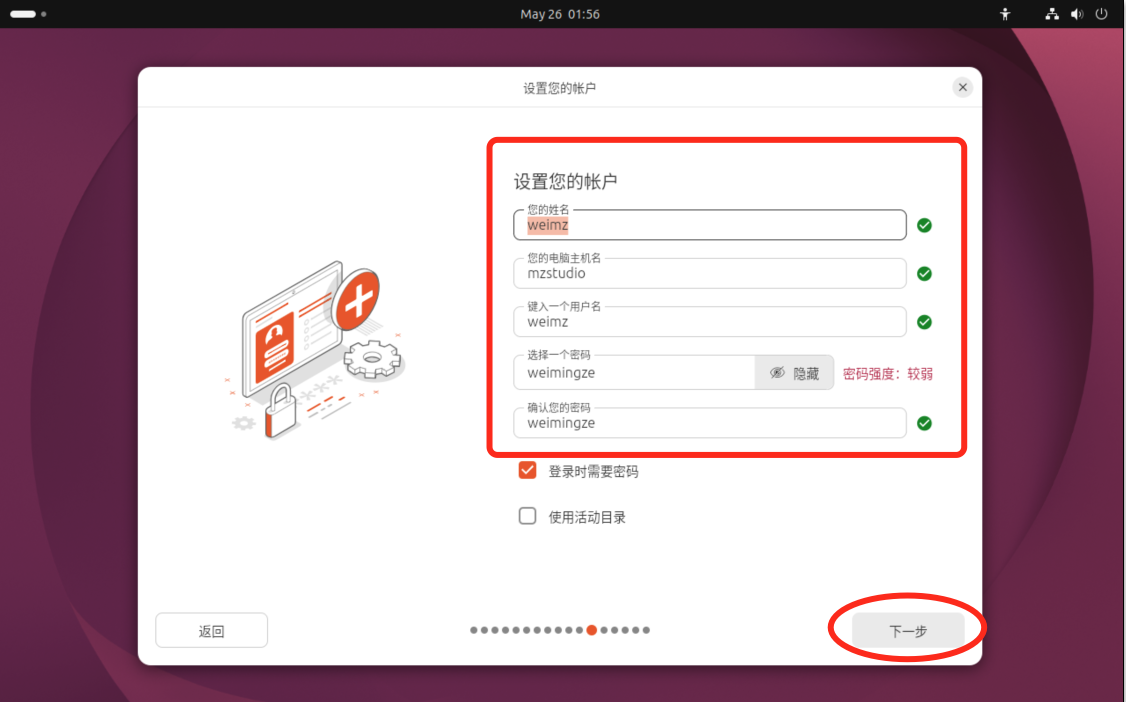Open the power menu icon
Screen dimensions: 1126x702
point(1101,14)
